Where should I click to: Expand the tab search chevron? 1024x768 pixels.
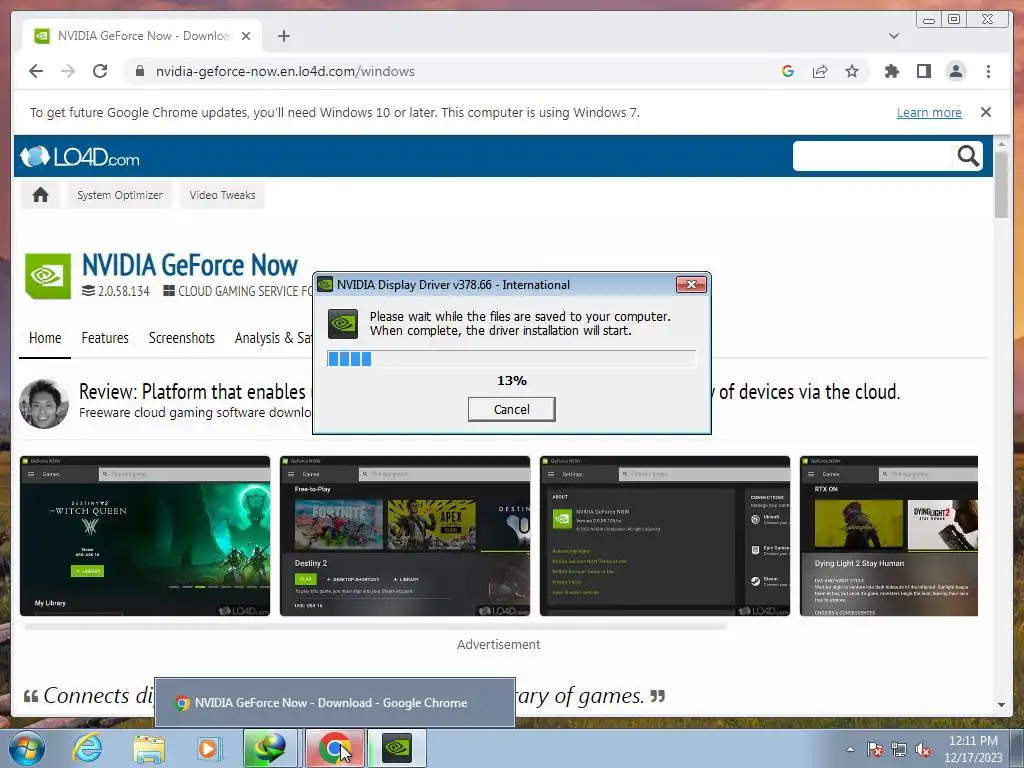[x=893, y=36]
